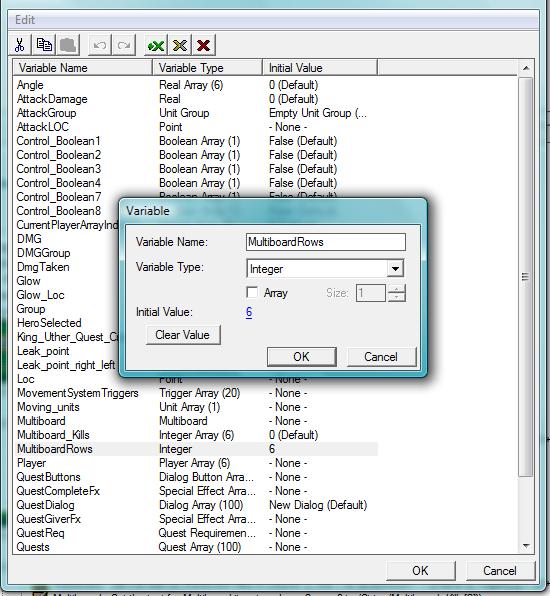Select the Control_Boolean1 row
Image resolution: width=550 pixels, height=596 pixels.
pyautogui.click(x=196, y=141)
